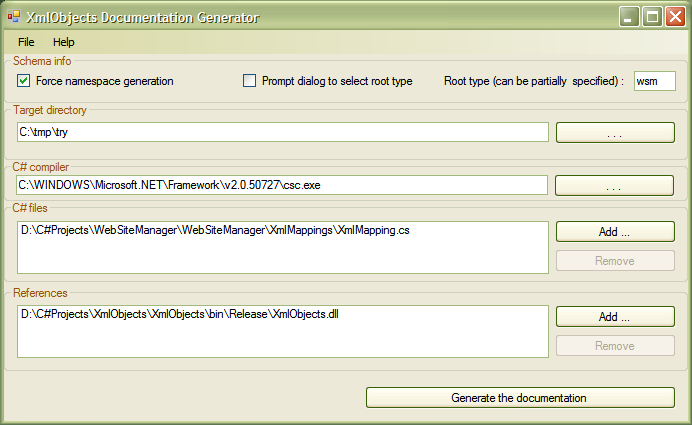
Task: Click Remove next to C# files list
Action: pos(615,261)
